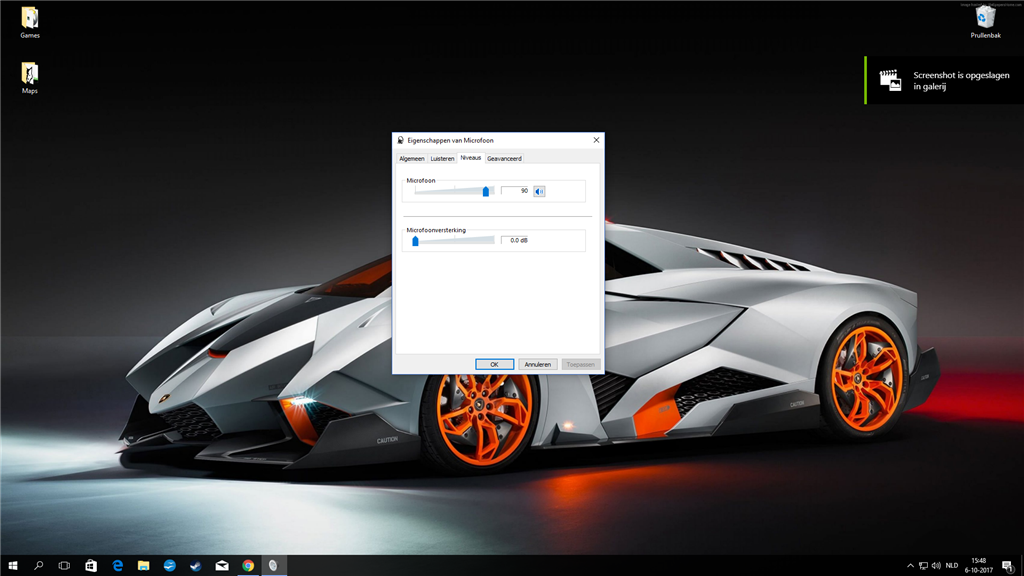1024x576 pixels.
Task: Open taskbar search magnifier
Action: click(39, 565)
